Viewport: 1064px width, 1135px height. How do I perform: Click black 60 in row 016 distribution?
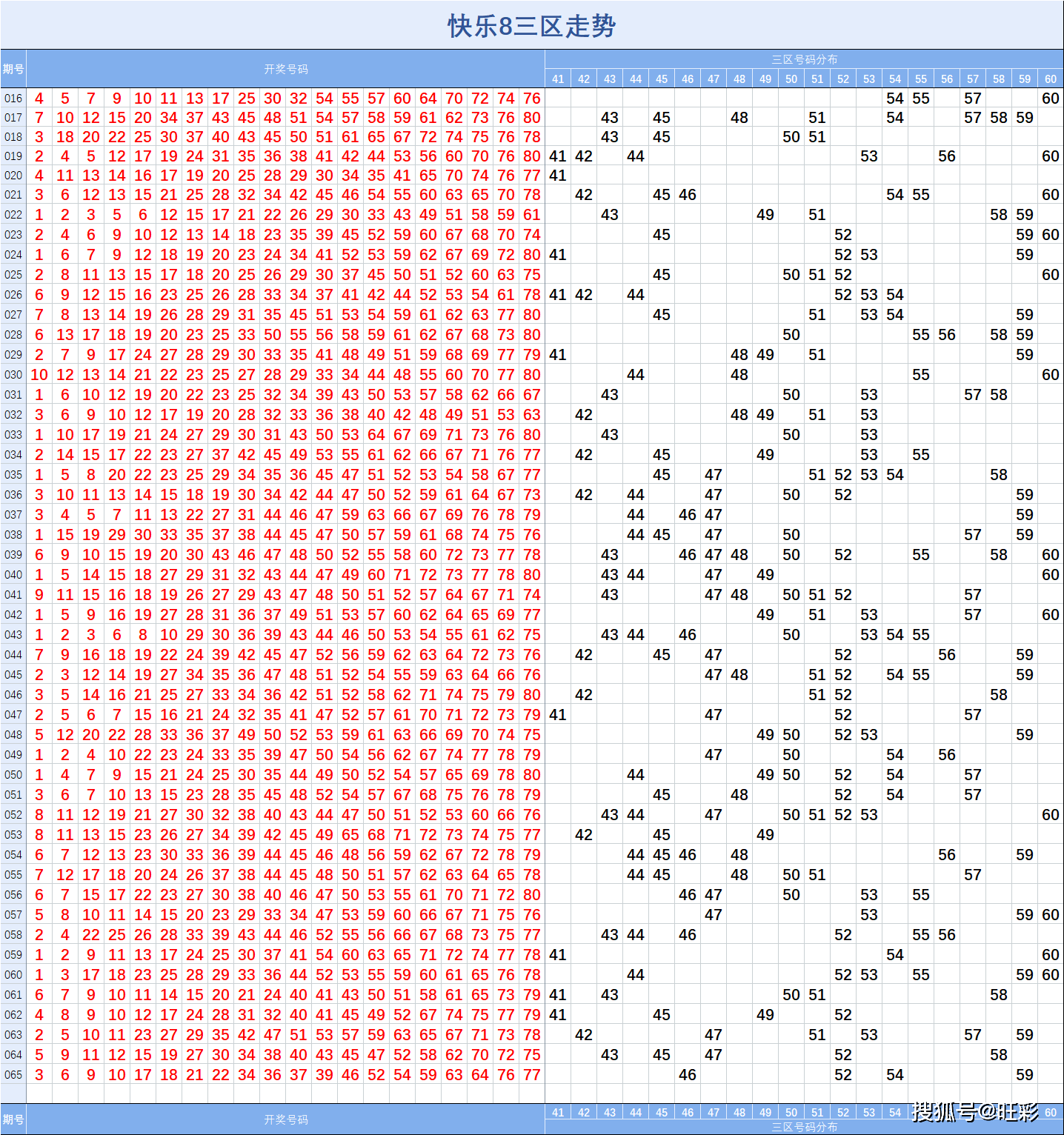point(1051,99)
